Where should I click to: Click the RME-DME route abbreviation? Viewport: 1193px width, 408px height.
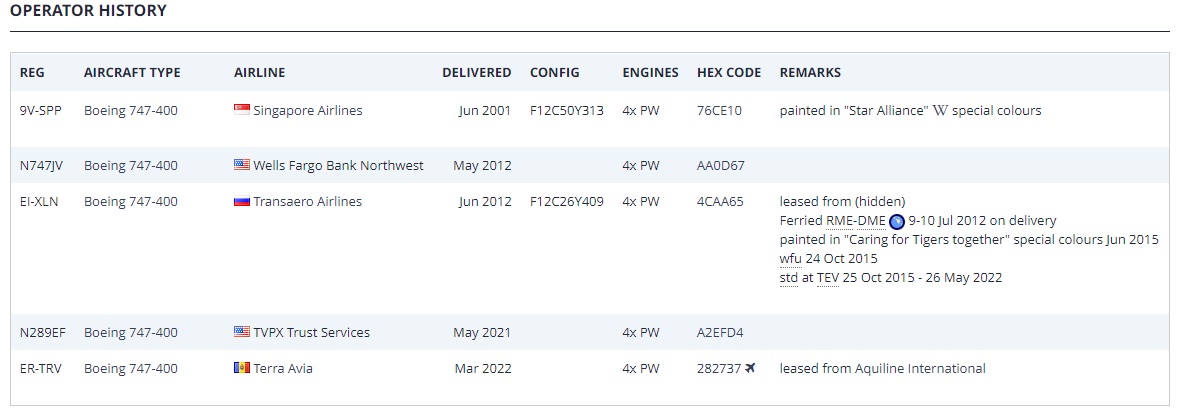pyautogui.click(x=855, y=220)
